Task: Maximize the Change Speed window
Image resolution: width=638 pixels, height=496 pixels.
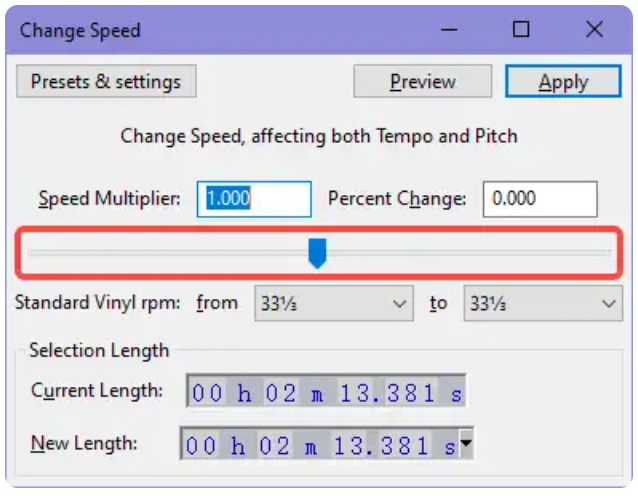Action: pos(521,29)
